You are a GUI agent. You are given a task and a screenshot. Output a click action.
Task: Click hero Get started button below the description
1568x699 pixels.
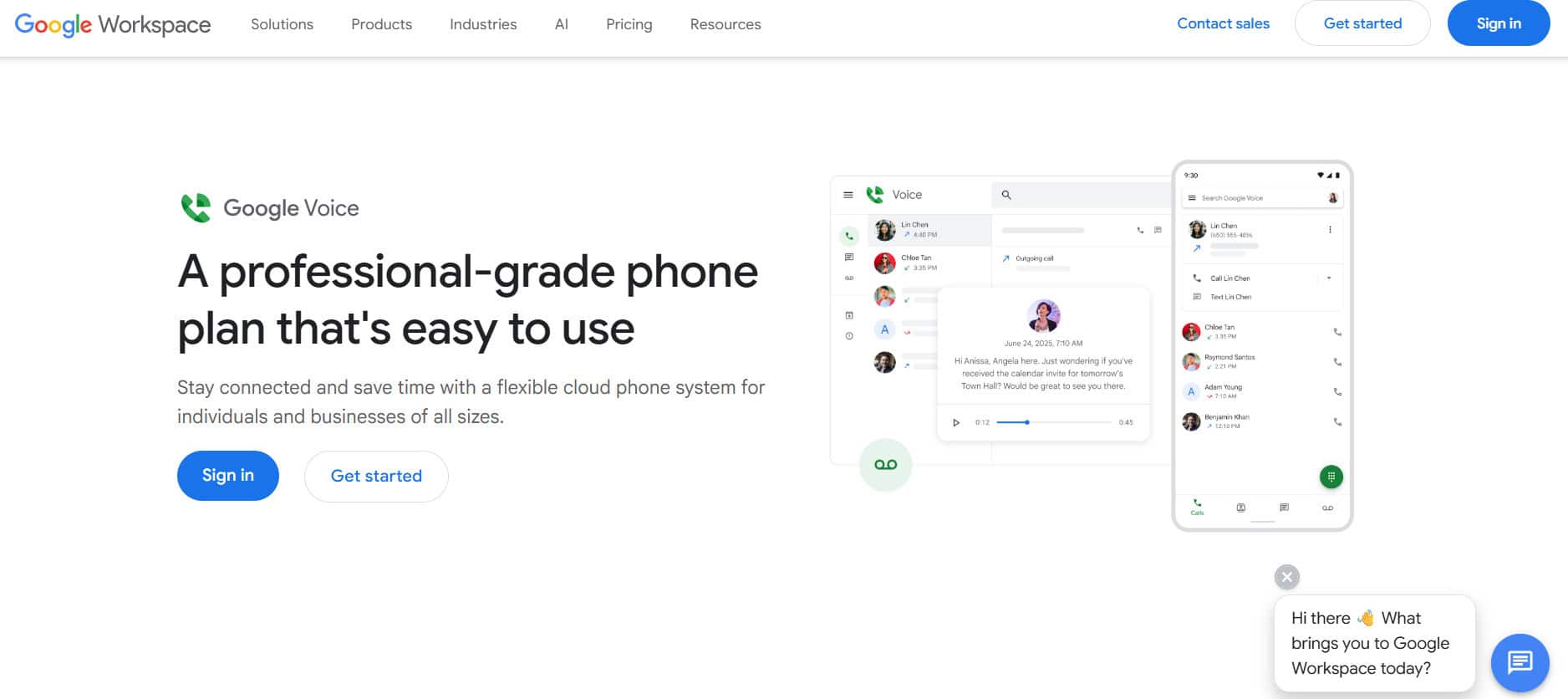point(376,477)
